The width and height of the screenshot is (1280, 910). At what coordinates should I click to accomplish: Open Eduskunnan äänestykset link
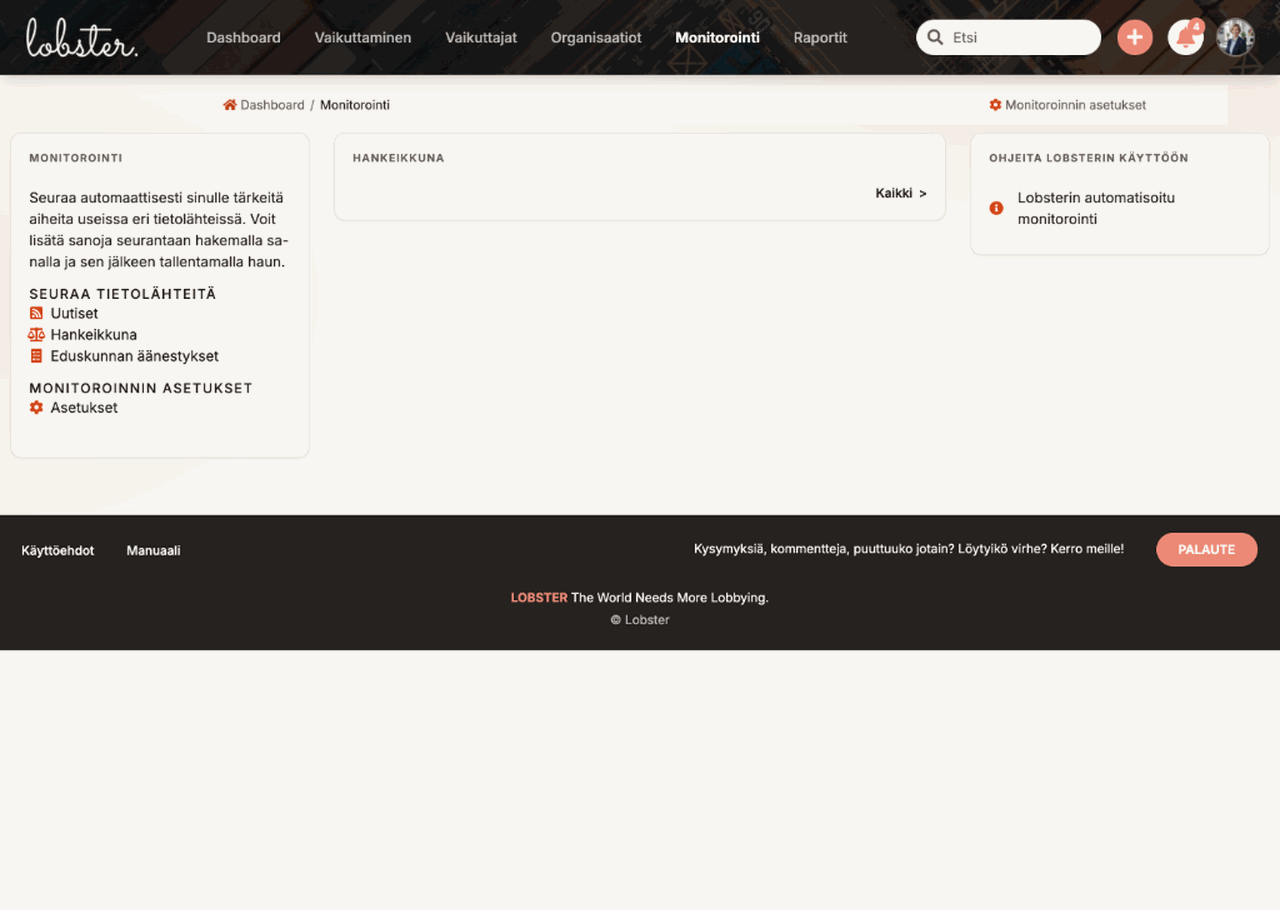click(134, 356)
